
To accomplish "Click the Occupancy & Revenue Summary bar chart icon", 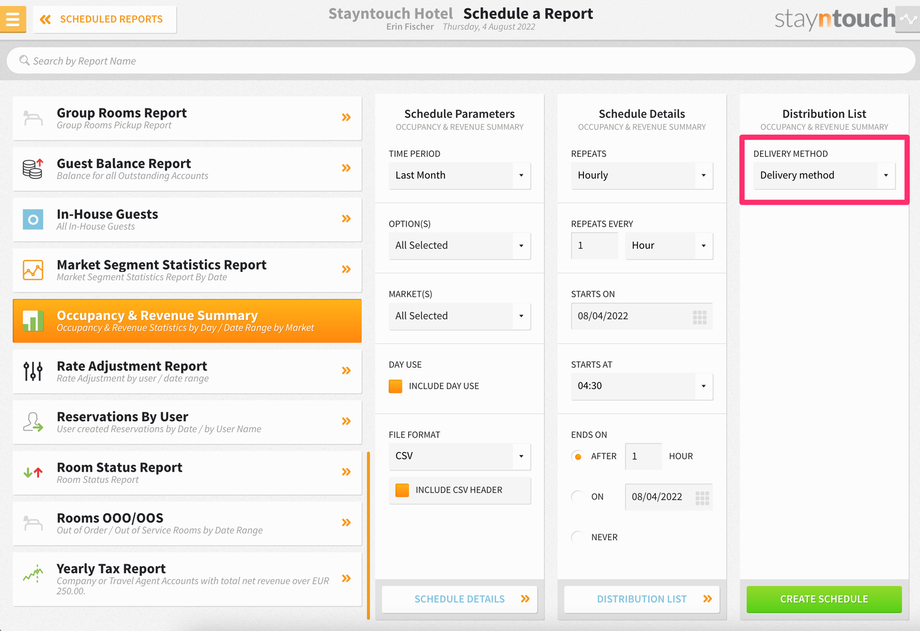I will click(x=33, y=320).
